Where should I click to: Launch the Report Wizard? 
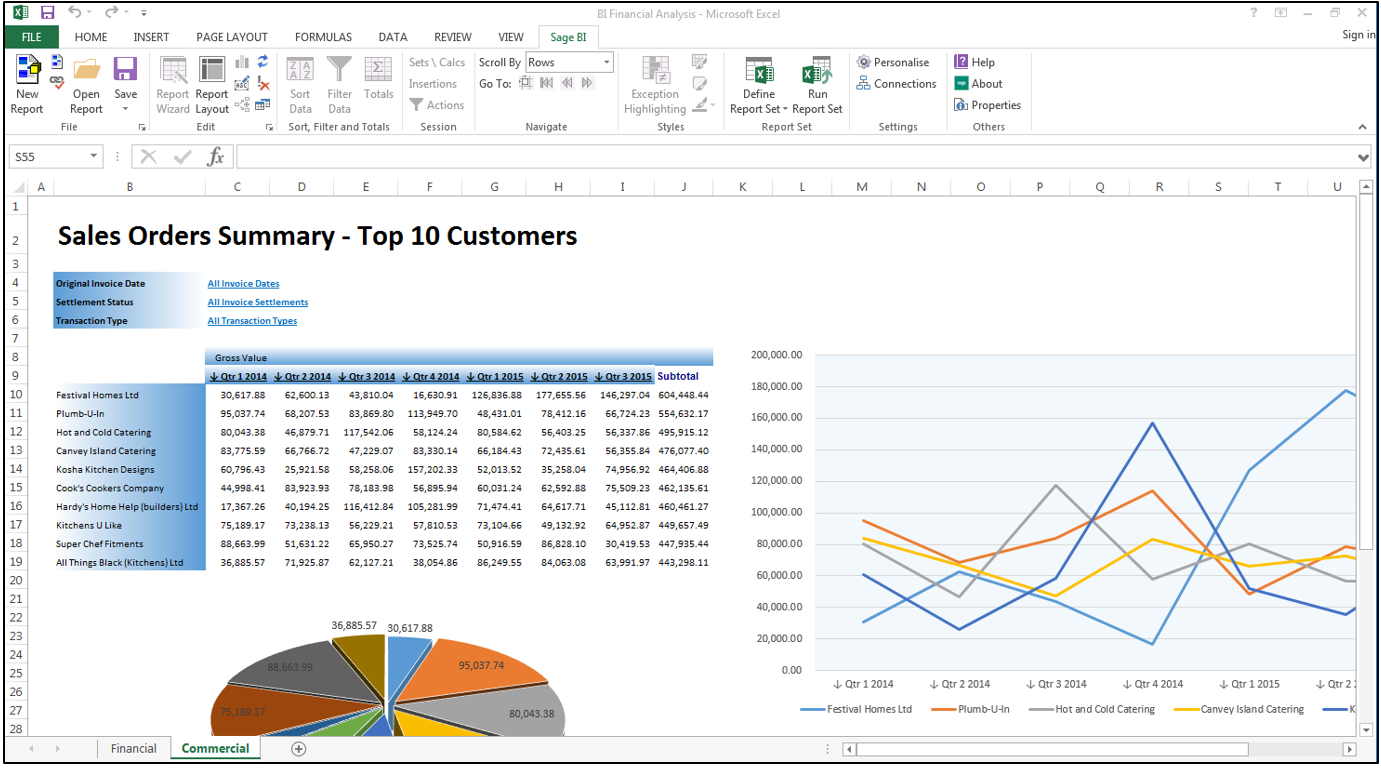point(173,84)
